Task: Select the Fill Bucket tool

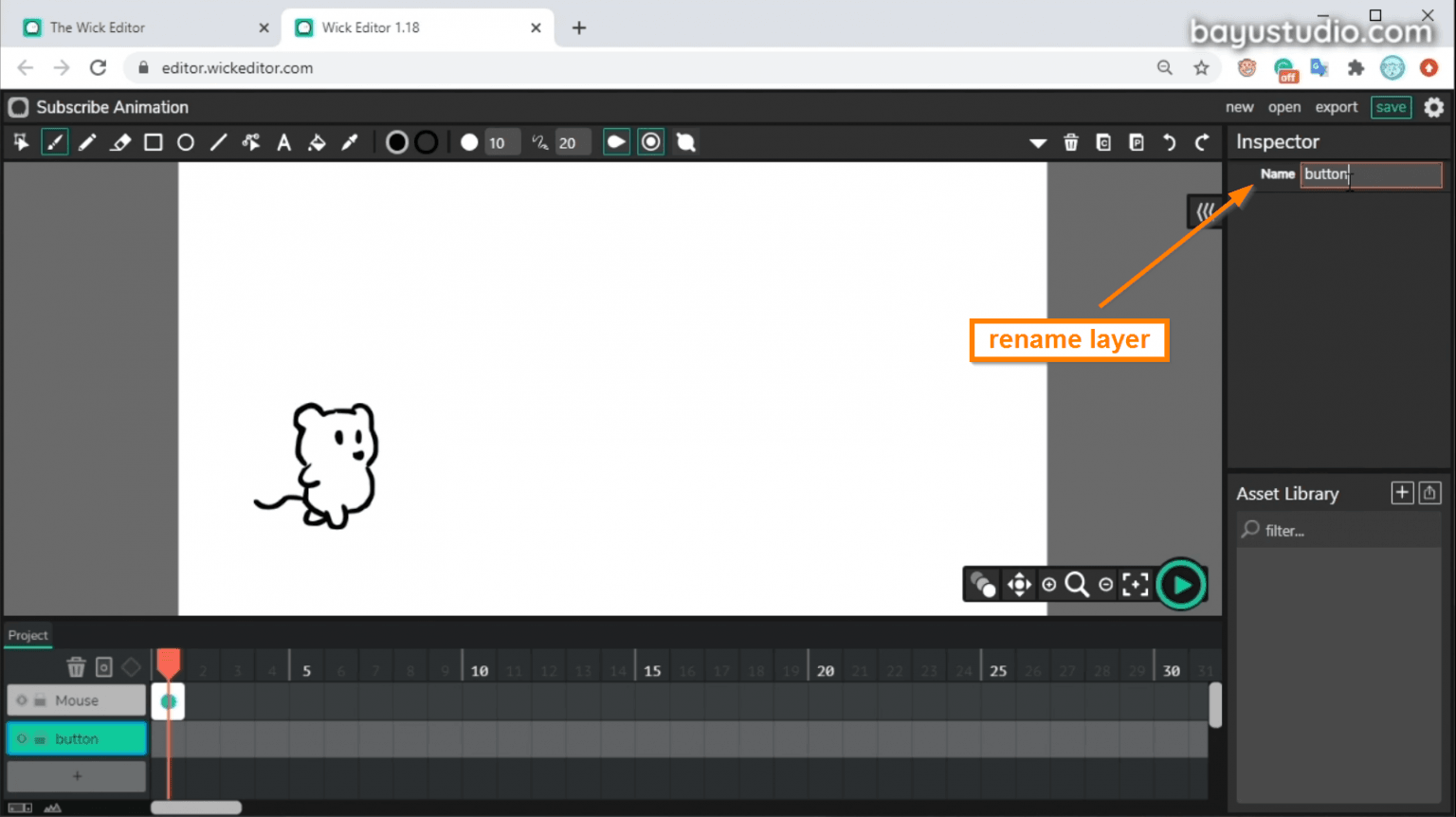Action: [x=317, y=142]
